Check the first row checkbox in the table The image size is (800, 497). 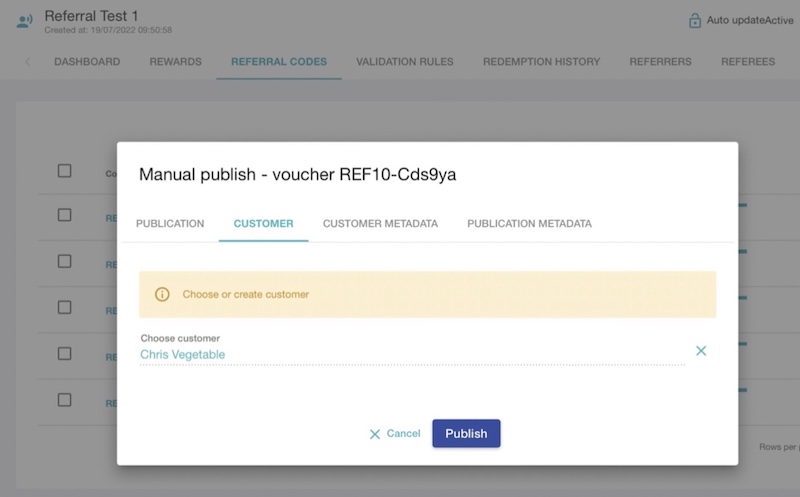point(65,215)
